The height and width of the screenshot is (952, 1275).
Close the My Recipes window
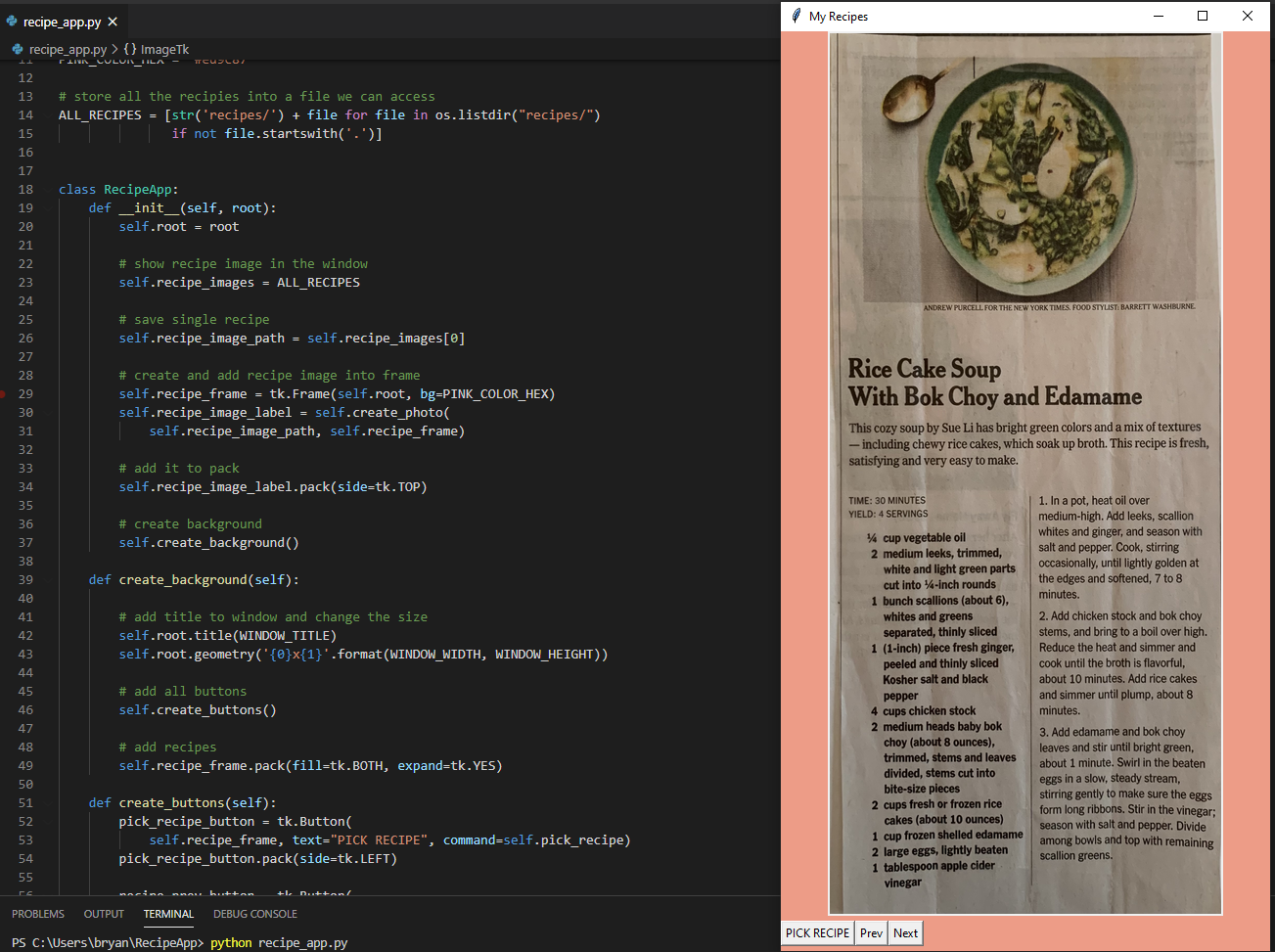[1248, 16]
